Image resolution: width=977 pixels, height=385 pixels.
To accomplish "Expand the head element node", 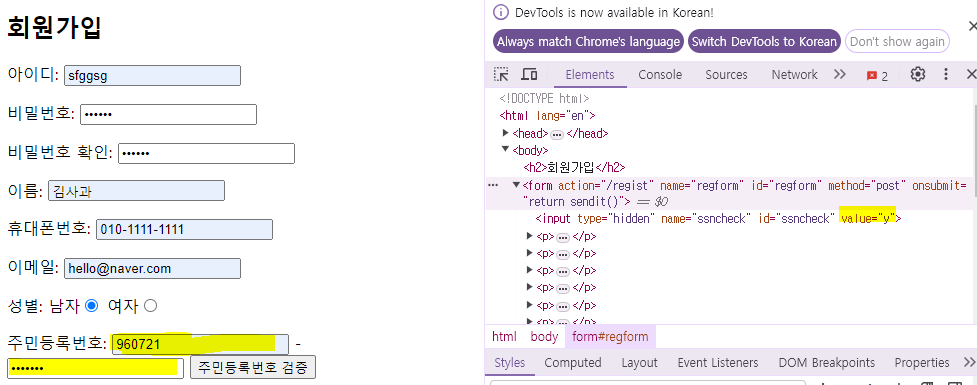I will (505, 133).
